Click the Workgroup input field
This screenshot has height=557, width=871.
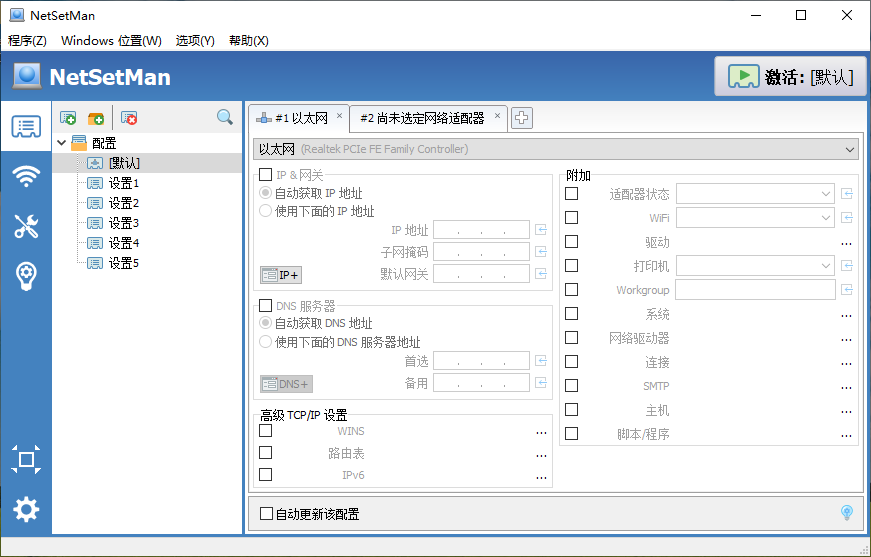click(x=755, y=290)
